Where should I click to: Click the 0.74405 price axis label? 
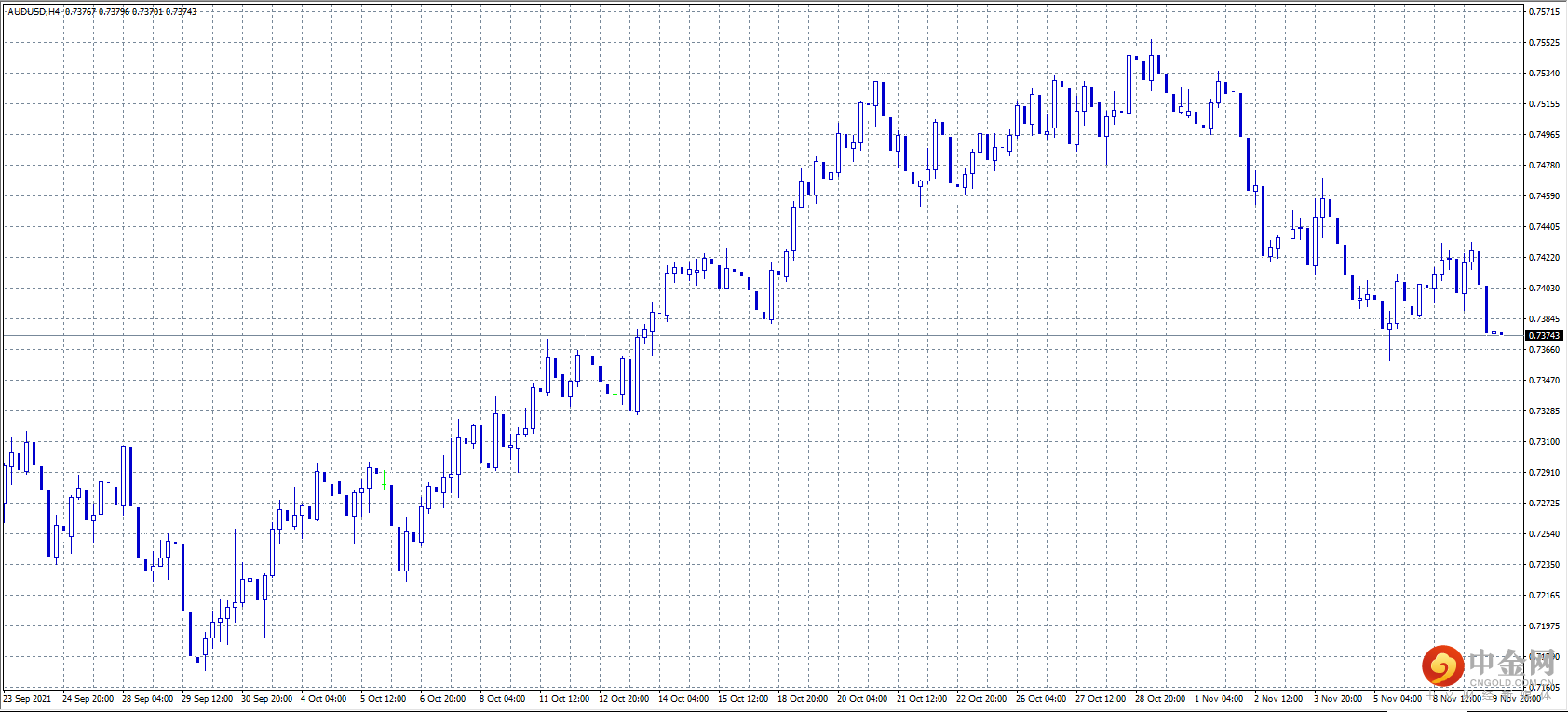click(1544, 227)
